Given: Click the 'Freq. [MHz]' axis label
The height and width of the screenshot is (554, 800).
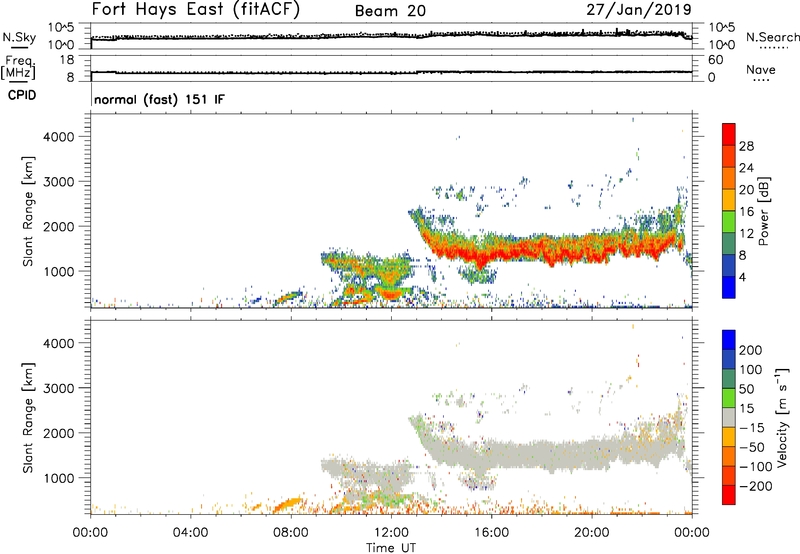Looking at the screenshot, I should tap(18, 68).
